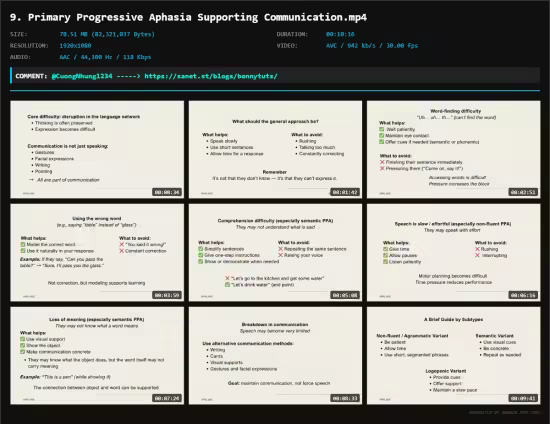
Task: Click red X beside 'Let's go to the kitchen'
Action: click(227, 278)
